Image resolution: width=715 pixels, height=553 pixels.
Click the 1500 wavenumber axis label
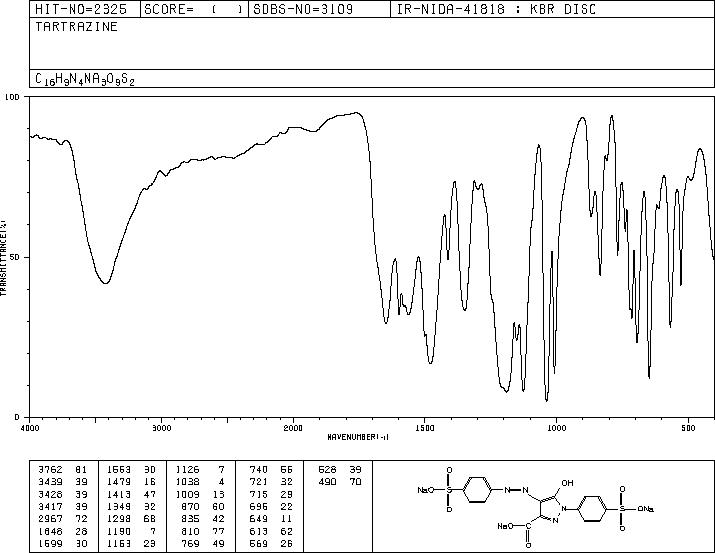coord(425,428)
